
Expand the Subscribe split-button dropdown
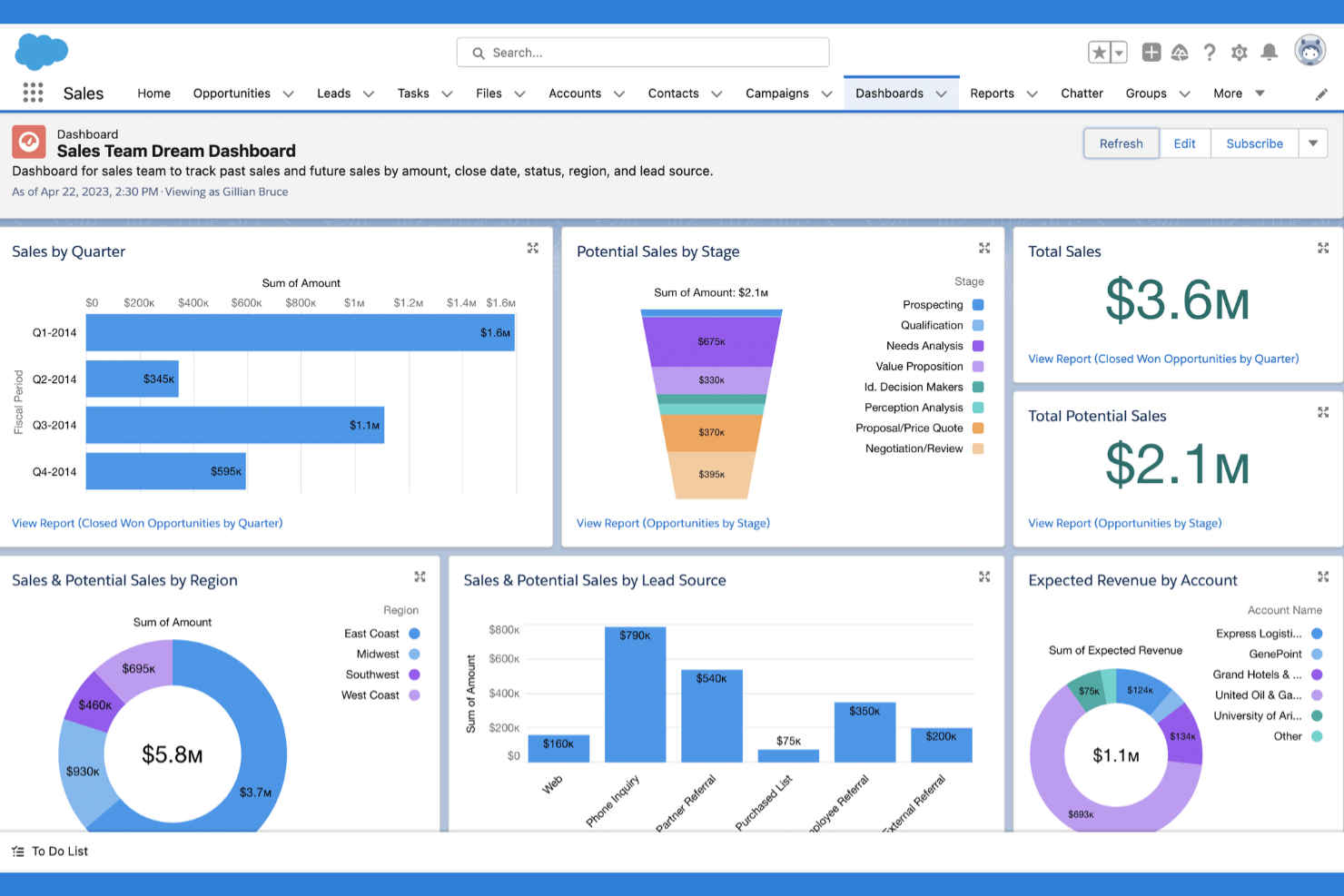[x=1314, y=143]
